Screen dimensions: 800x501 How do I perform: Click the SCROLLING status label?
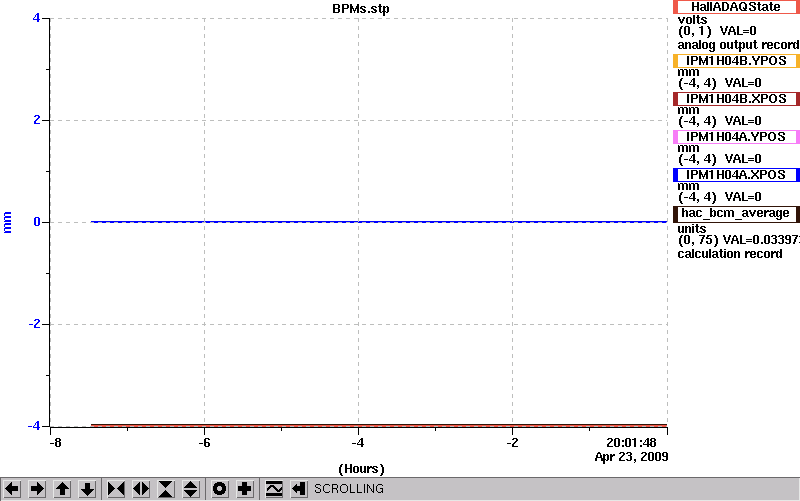click(x=349, y=489)
